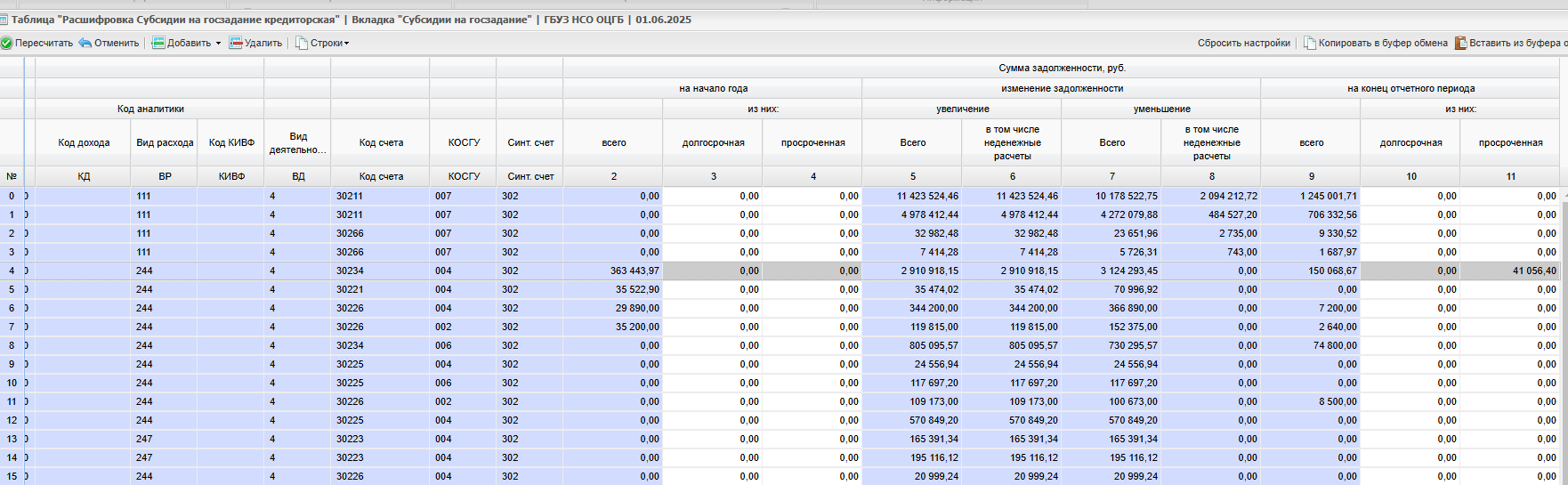Click the Строки document icon
Screen dimensions: 1568x485
[x=302, y=43]
